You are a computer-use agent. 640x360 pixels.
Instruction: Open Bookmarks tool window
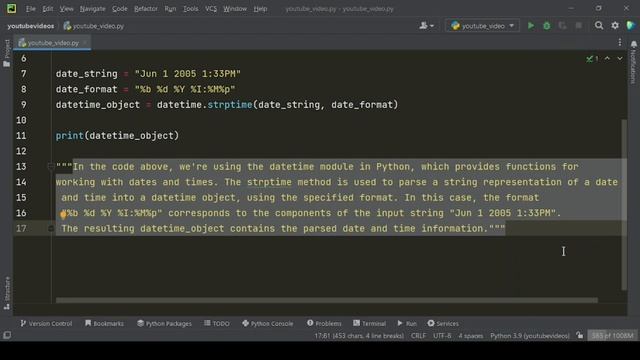pyautogui.click(x=104, y=323)
